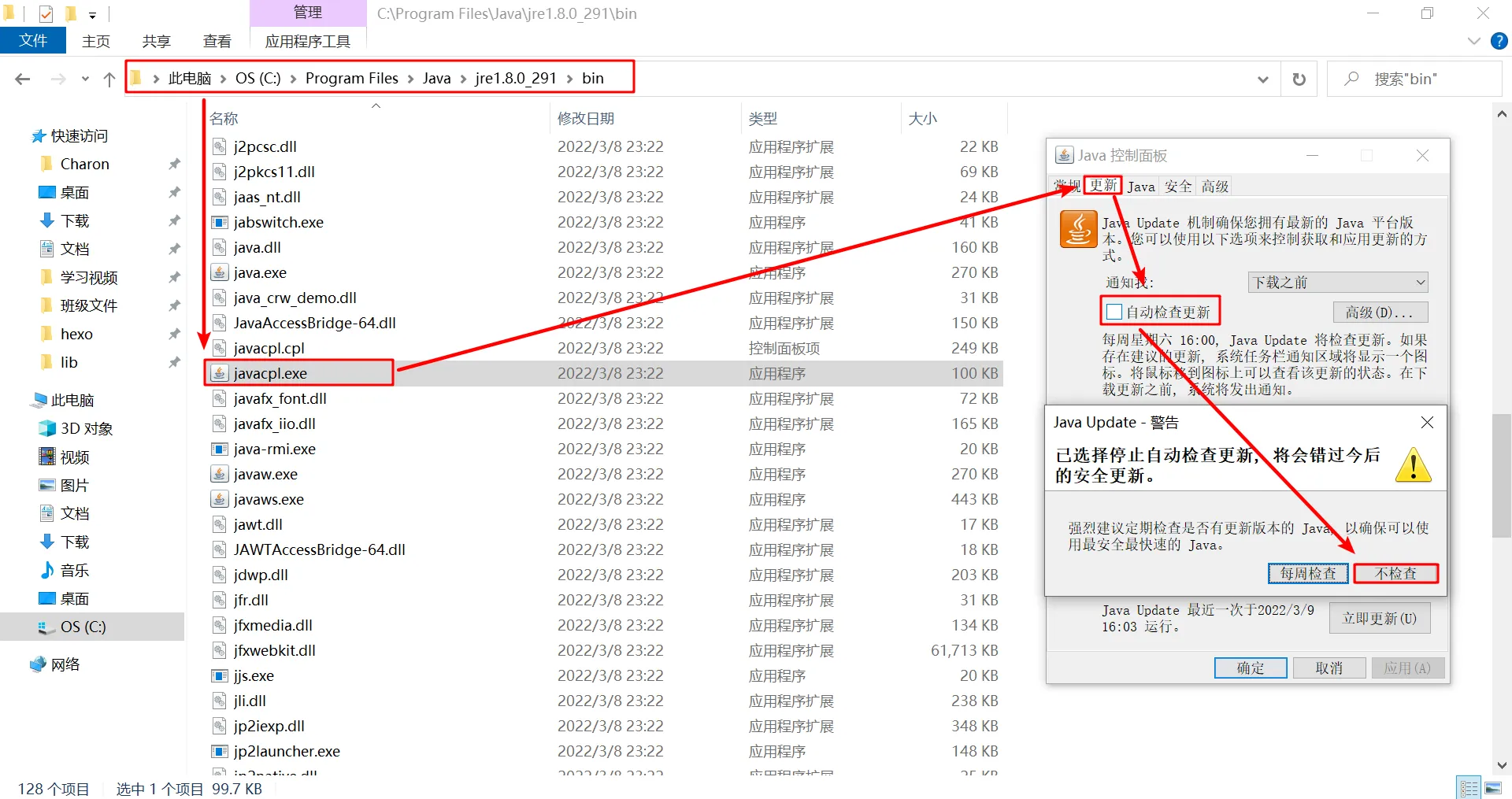This screenshot has height=799, width=1512.
Task: Open the 下载之前 notification dropdown
Action: [x=1338, y=282]
